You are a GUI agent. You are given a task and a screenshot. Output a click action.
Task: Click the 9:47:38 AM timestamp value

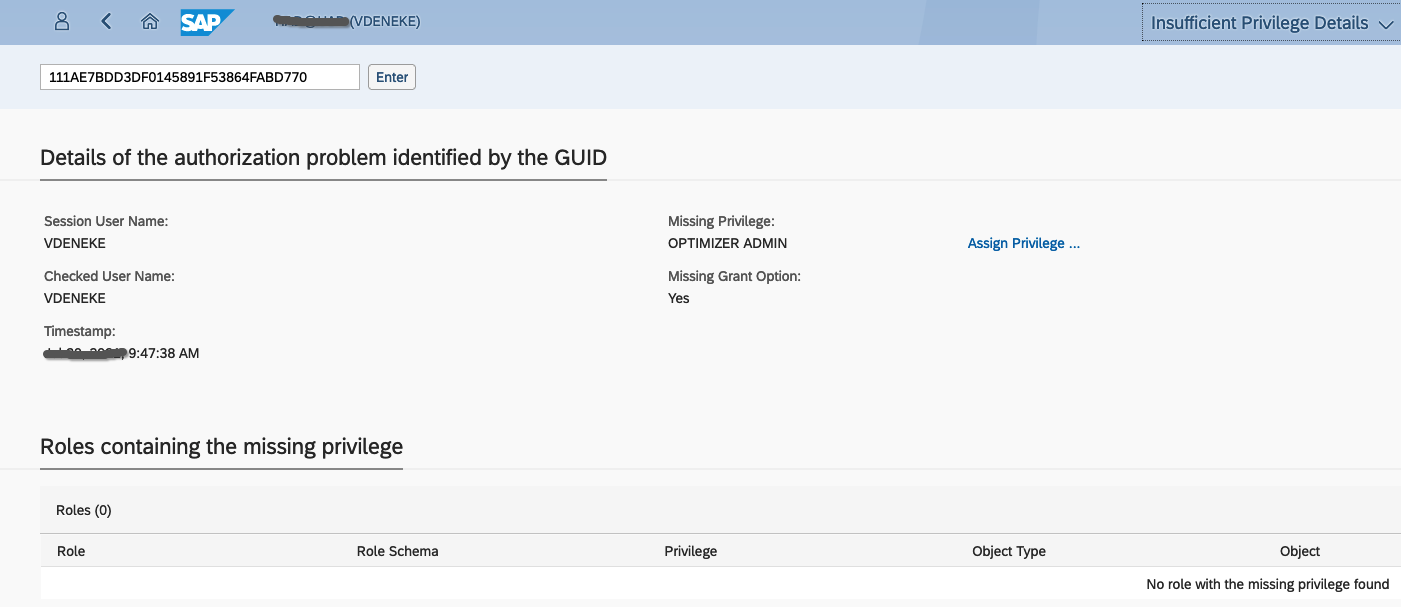click(x=164, y=353)
